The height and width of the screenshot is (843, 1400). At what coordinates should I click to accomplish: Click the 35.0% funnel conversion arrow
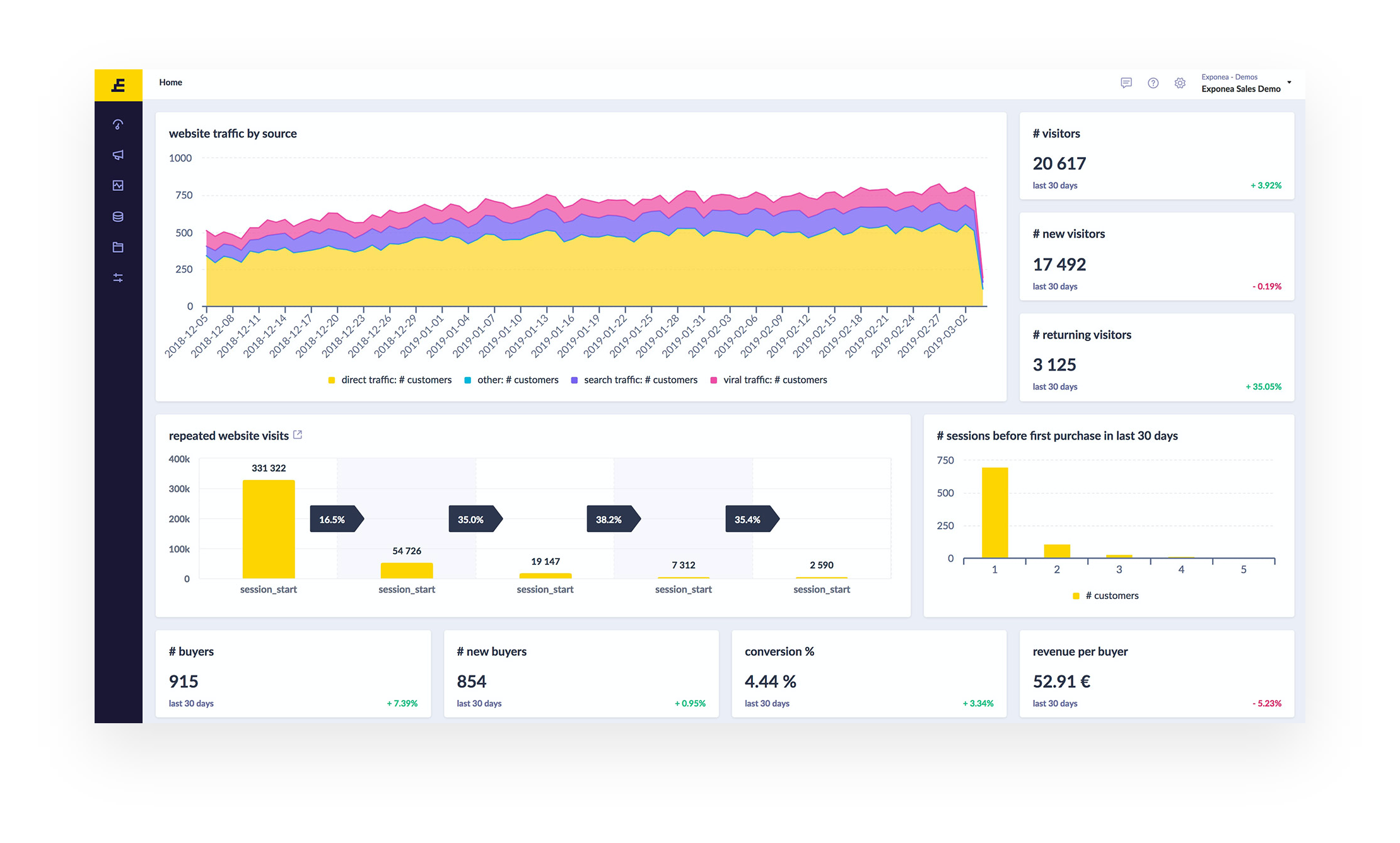coord(475,519)
